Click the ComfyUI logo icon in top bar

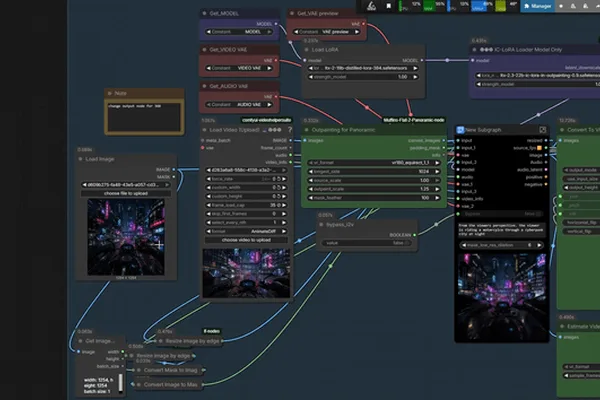point(371,5)
